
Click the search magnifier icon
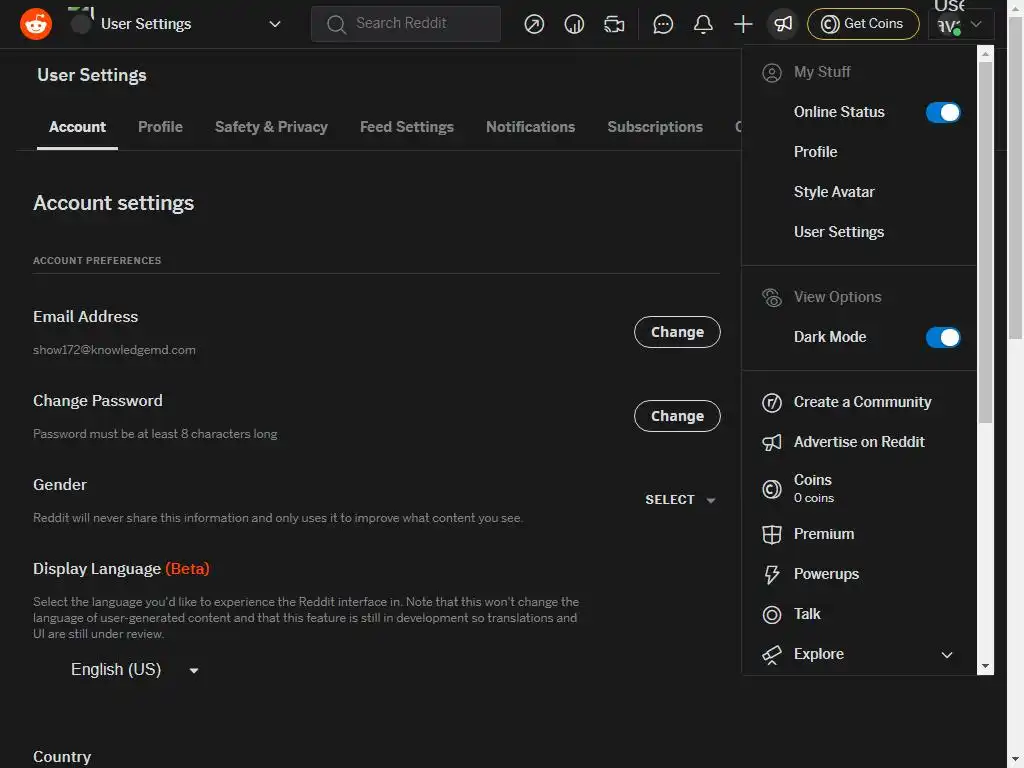tap(336, 24)
